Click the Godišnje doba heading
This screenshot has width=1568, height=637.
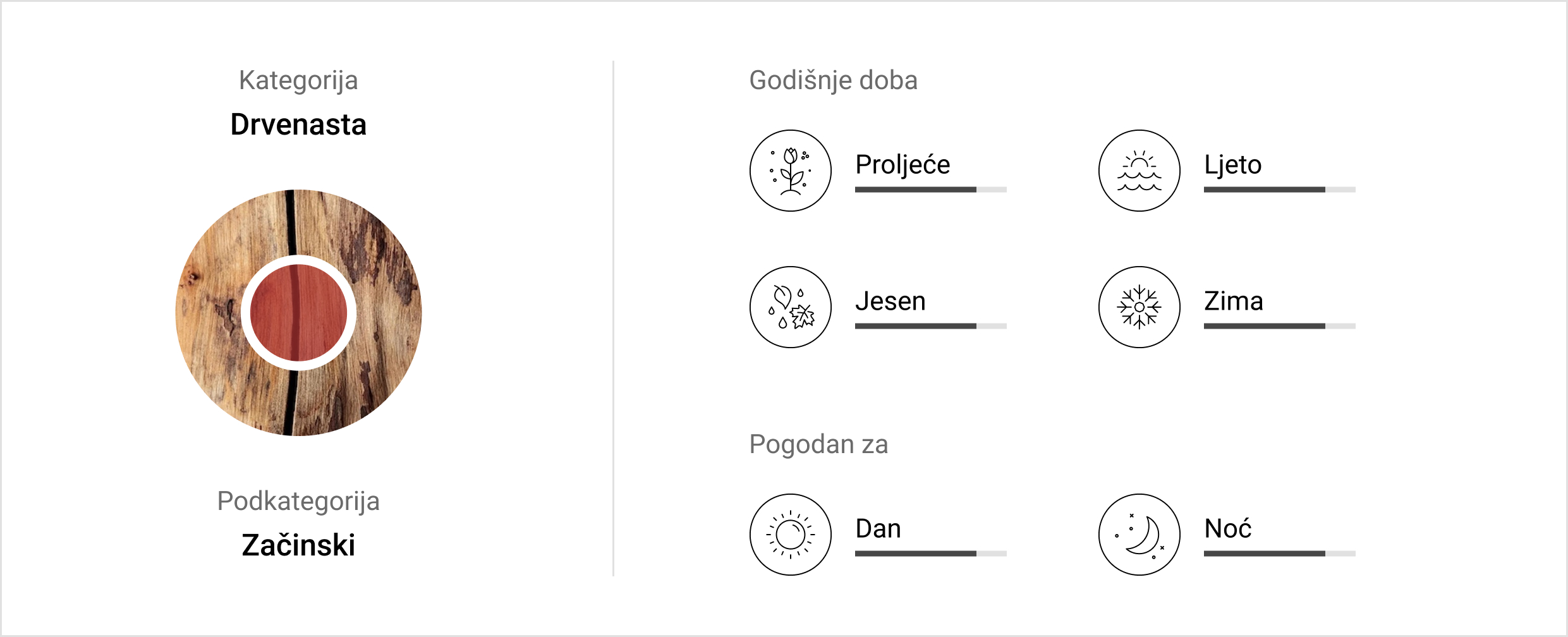(x=833, y=81)
